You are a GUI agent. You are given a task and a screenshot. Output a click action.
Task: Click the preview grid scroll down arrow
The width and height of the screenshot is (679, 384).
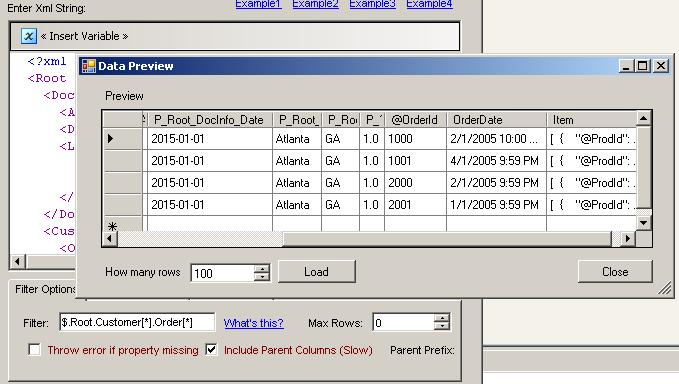click(643, 223)
